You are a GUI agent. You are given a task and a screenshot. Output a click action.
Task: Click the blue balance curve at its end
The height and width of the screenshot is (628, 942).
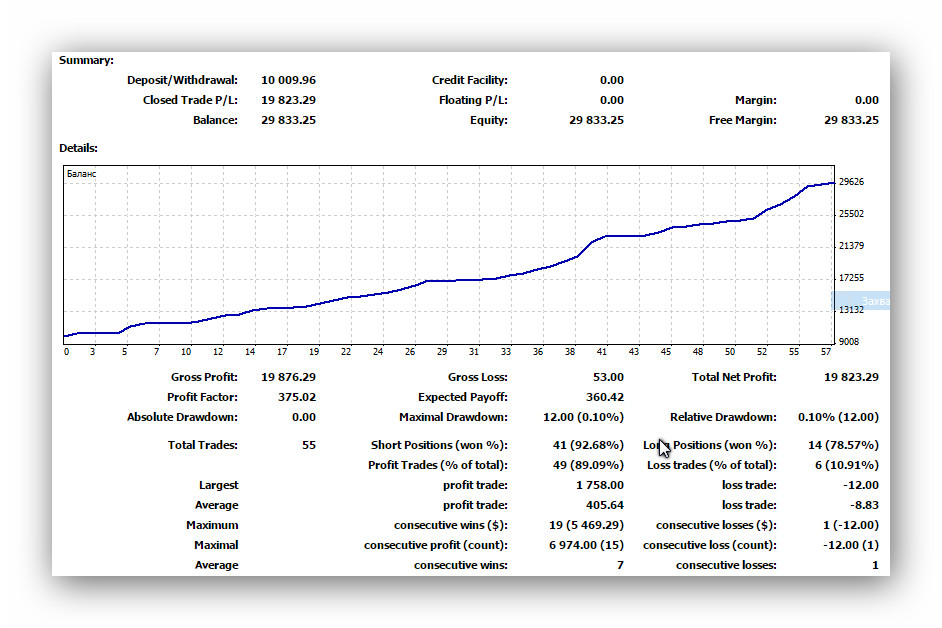pos(832,183)
